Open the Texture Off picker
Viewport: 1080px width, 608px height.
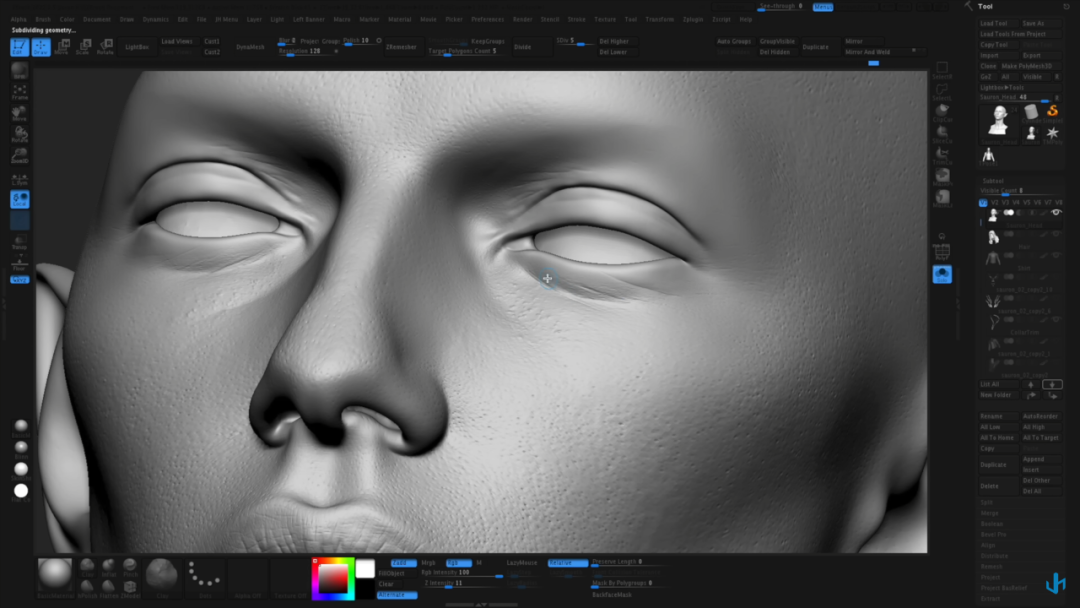(290, 578)
